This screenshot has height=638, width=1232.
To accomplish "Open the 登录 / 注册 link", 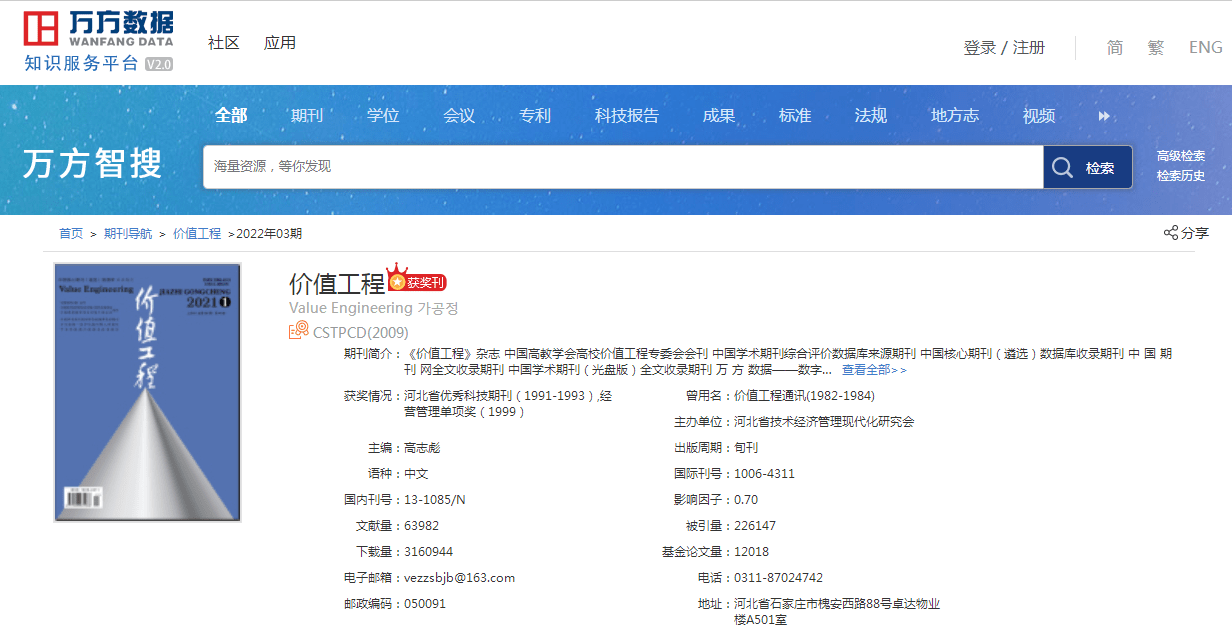I will [x=1004, y=48].
